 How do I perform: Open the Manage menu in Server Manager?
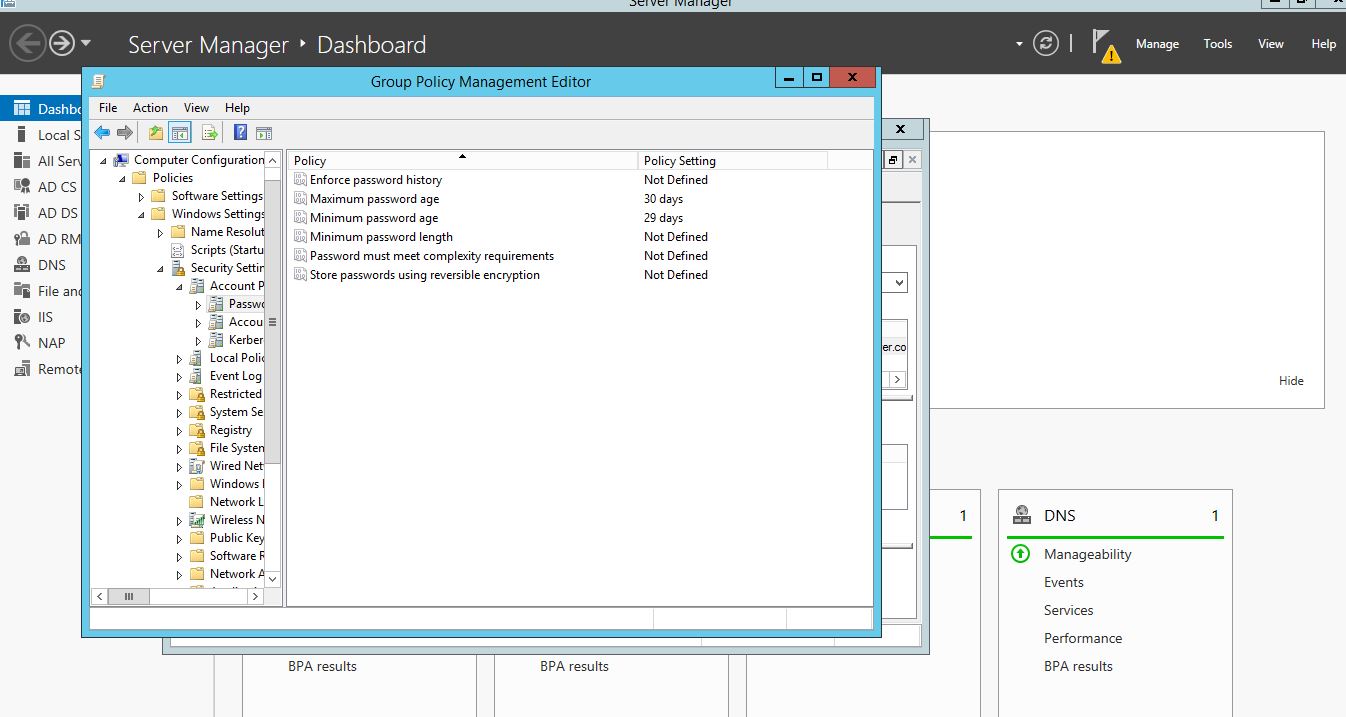[1157, 44]
